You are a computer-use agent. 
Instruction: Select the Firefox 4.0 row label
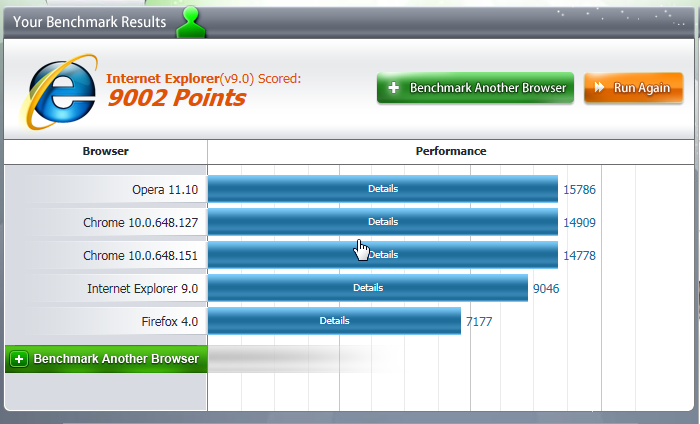click(x=170, y=322)
